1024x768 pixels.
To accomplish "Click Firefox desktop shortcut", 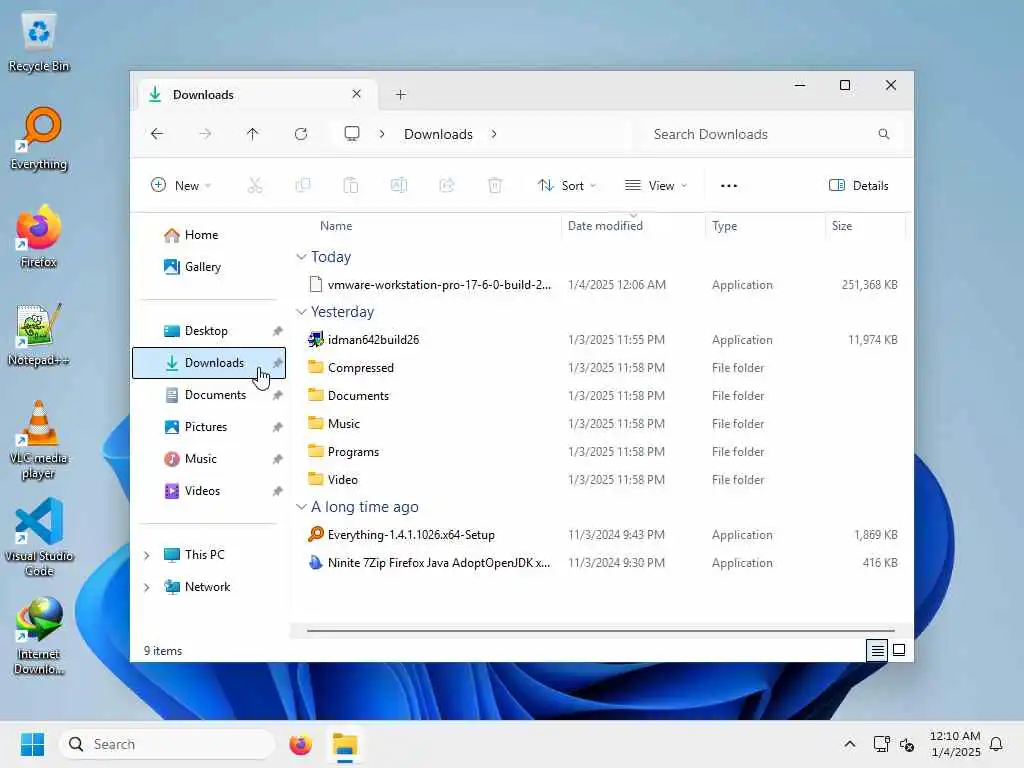I will coord(39,236).
